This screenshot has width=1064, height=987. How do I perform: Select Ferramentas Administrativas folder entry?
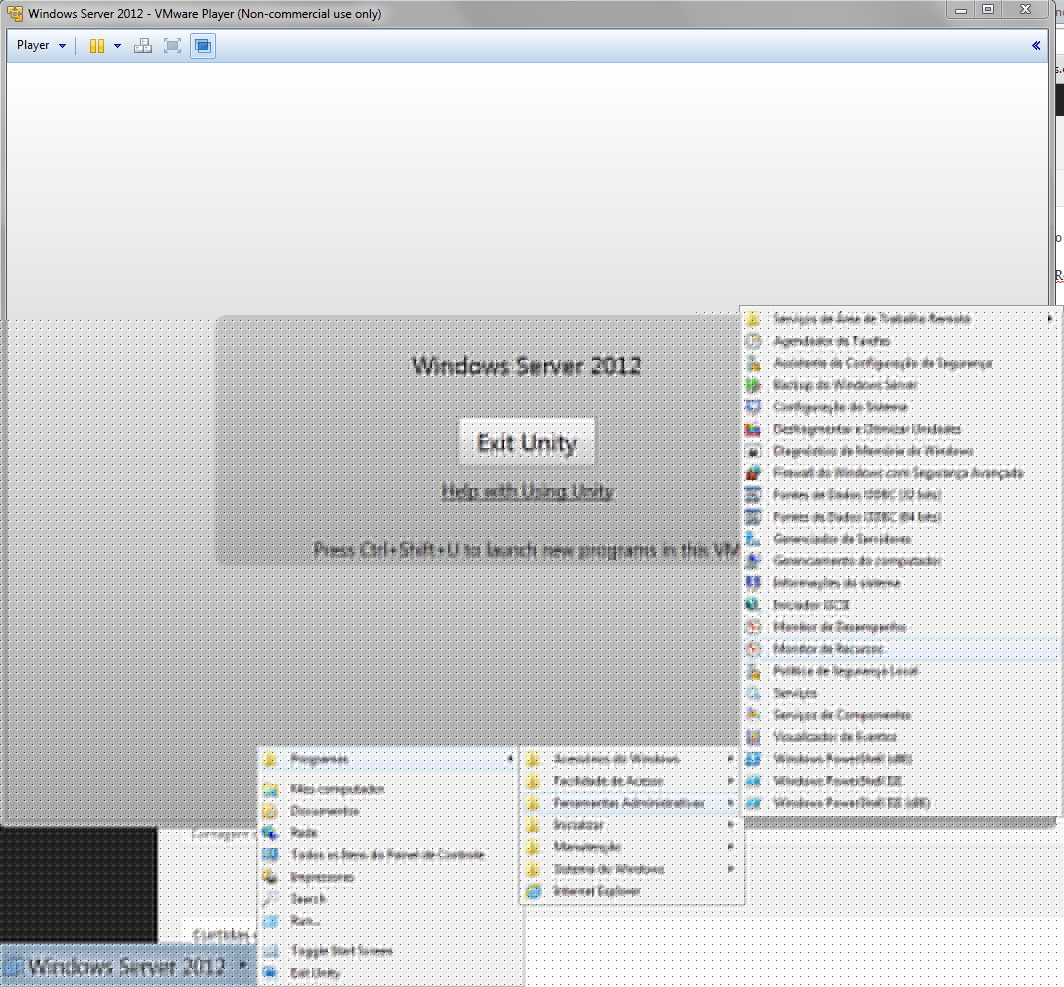(x=632, y=802)
